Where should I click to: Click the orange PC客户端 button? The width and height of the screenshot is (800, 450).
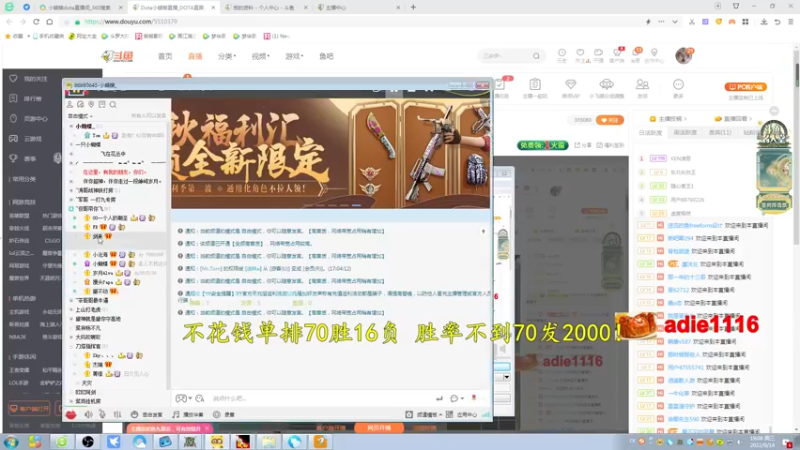click(x=745, y=87)
